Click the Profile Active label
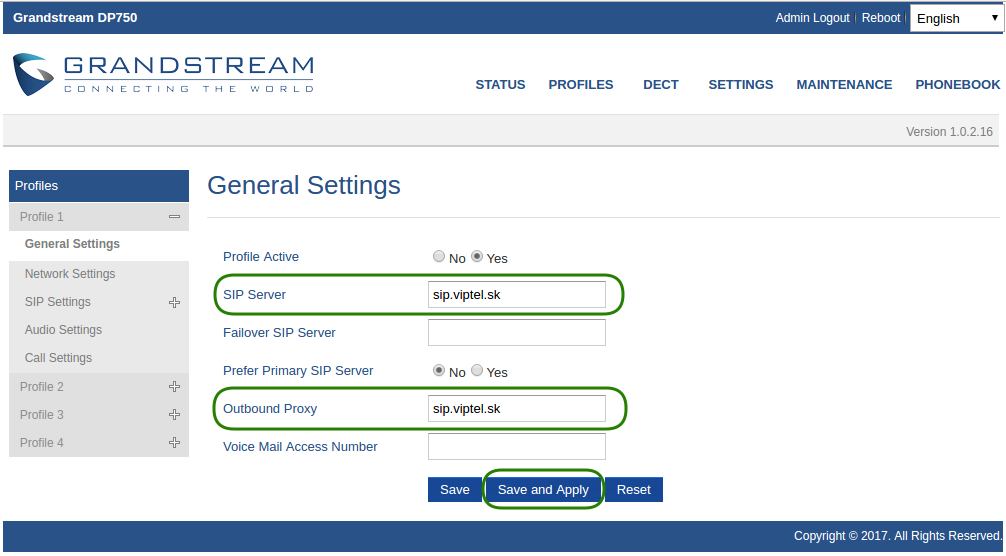 click(260, 257)
